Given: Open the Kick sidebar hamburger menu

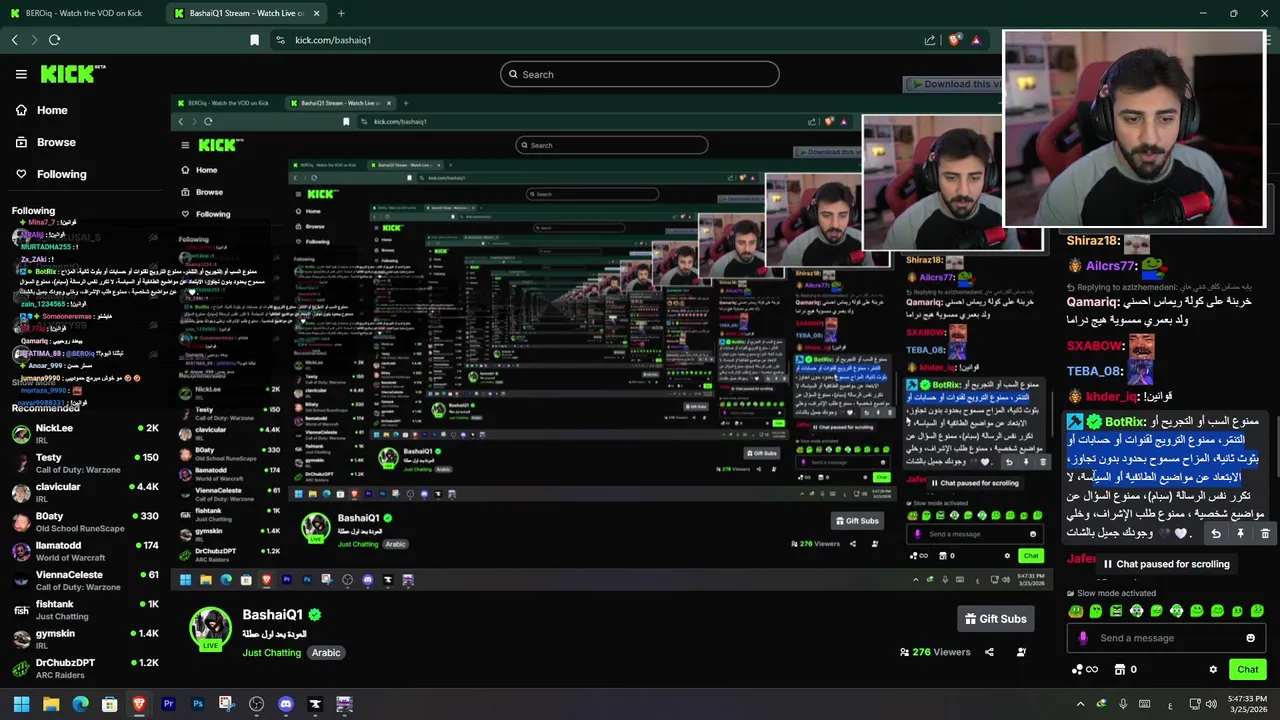Looking at the screenshot, I should 21,74.
